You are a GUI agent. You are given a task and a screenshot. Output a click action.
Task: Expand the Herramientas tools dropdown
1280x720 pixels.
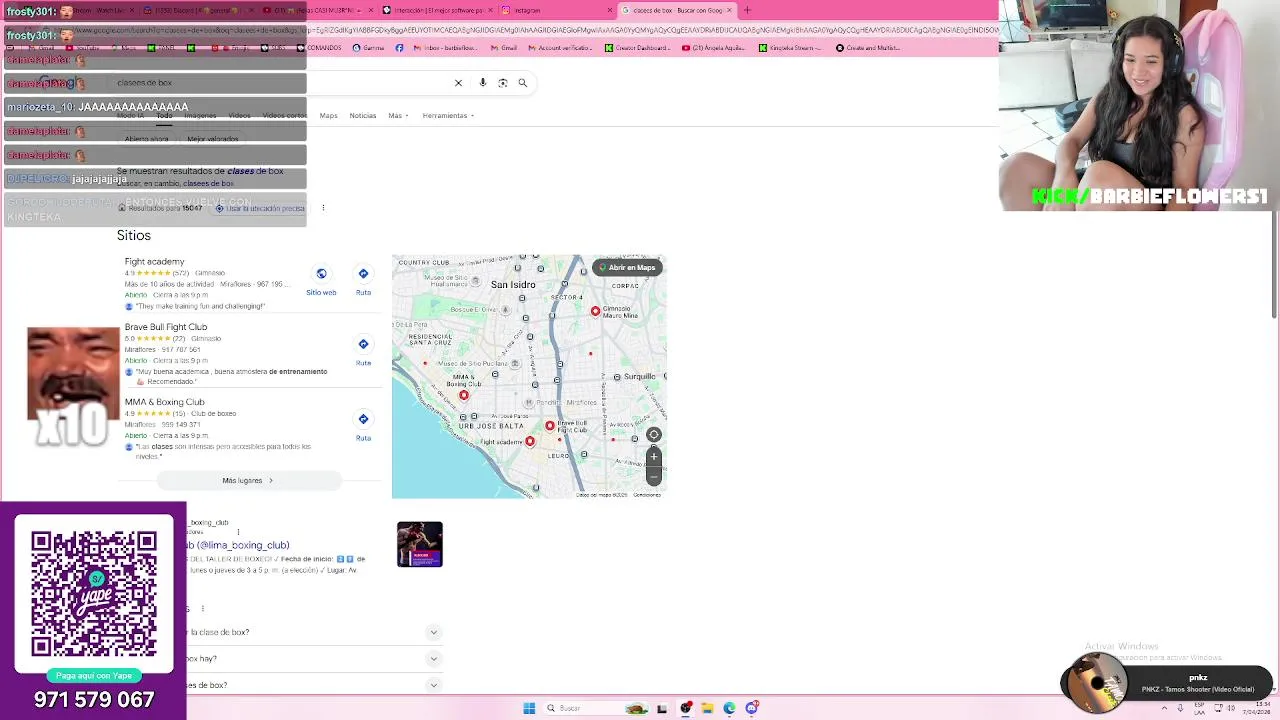(x=448, y=116)
